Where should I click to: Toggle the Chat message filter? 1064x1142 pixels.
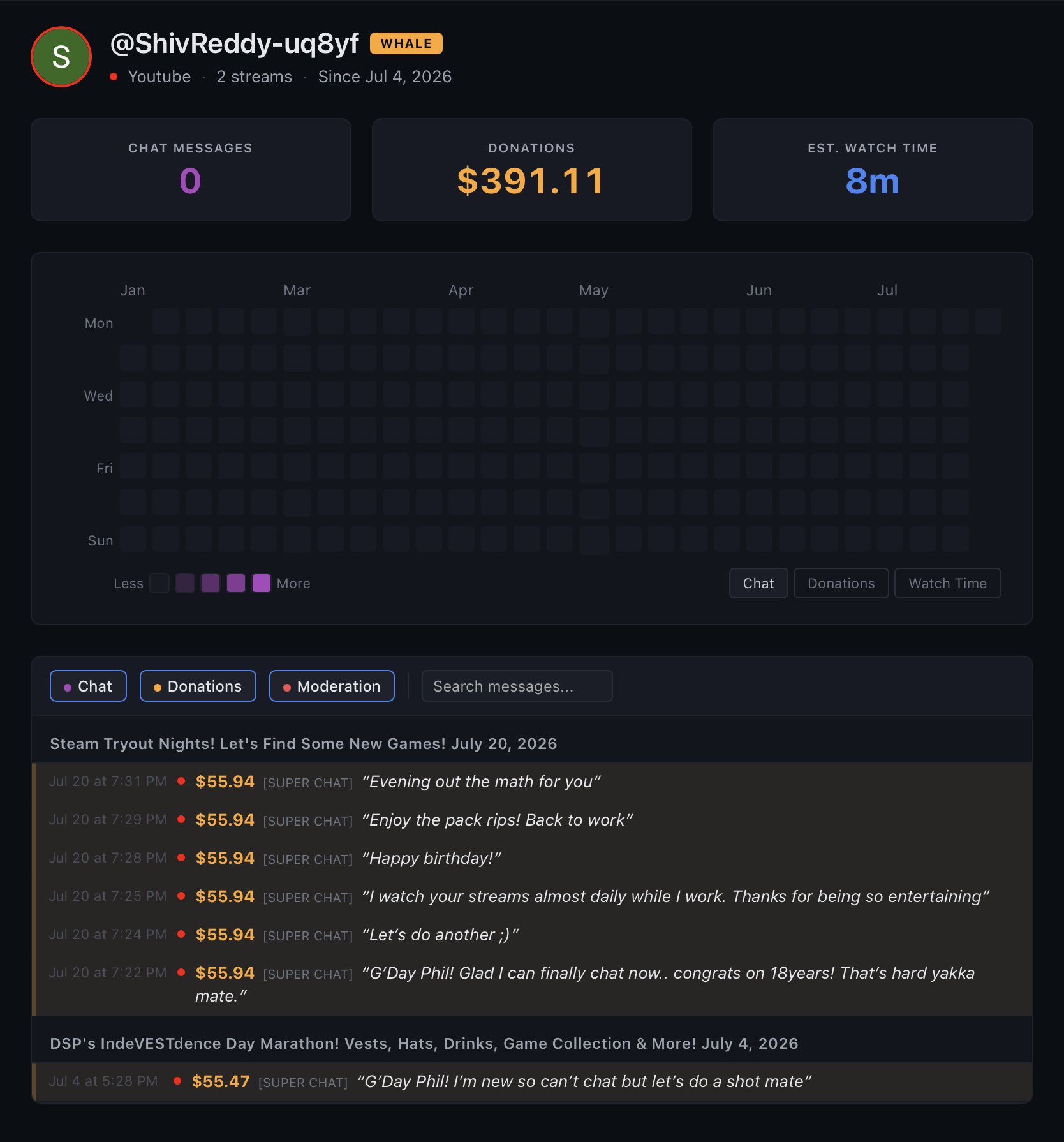point(88,686)
